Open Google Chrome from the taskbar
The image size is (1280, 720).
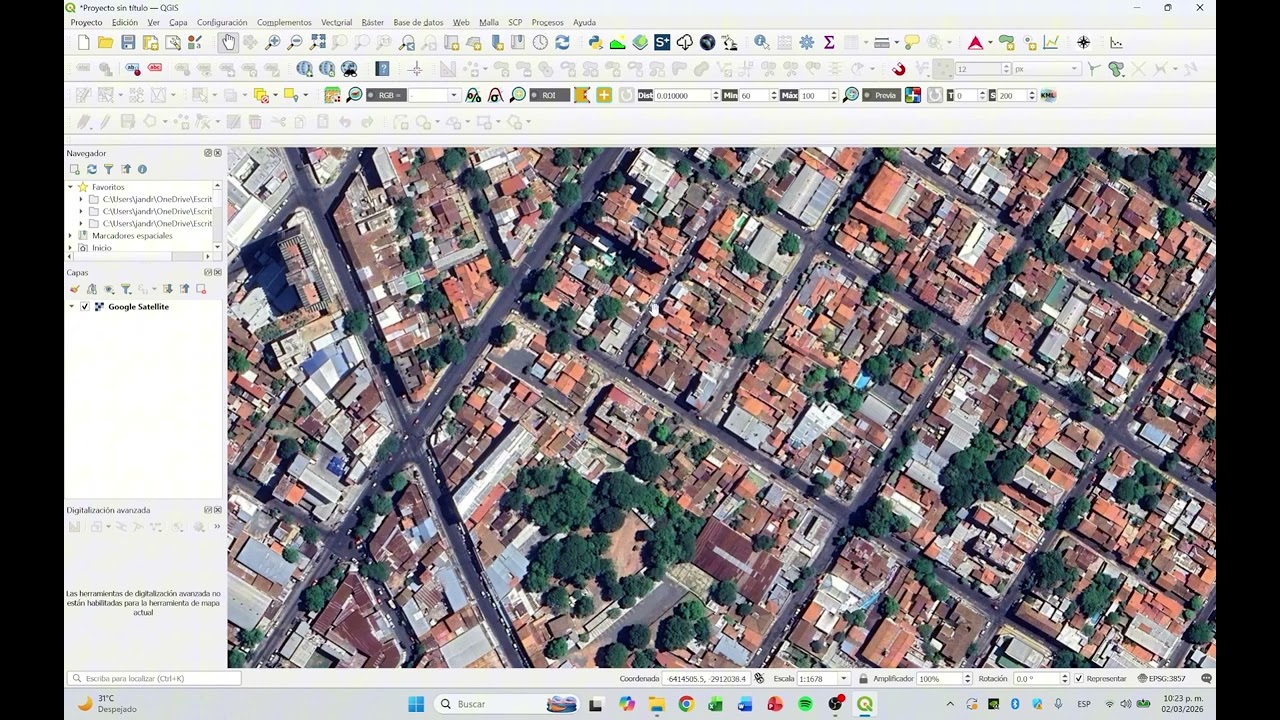click(x=686, y=704)
